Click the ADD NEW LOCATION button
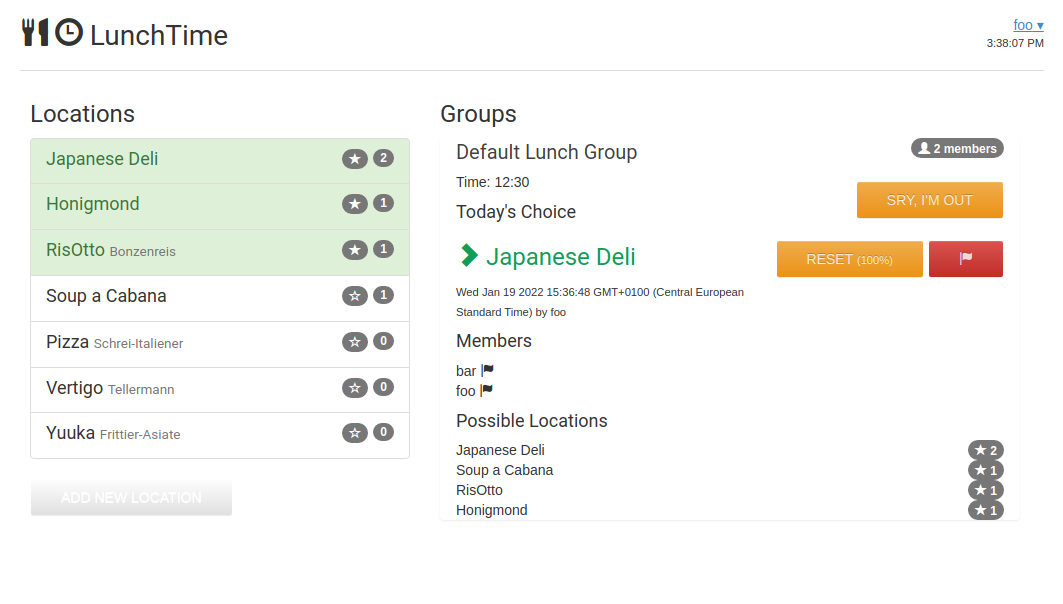 point(131,498)
